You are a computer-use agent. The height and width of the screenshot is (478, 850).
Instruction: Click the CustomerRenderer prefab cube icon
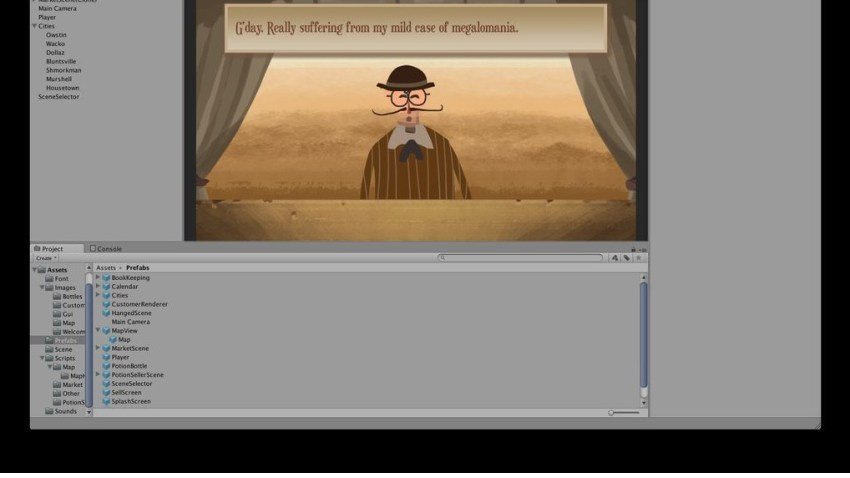click(x=106, y=304)
